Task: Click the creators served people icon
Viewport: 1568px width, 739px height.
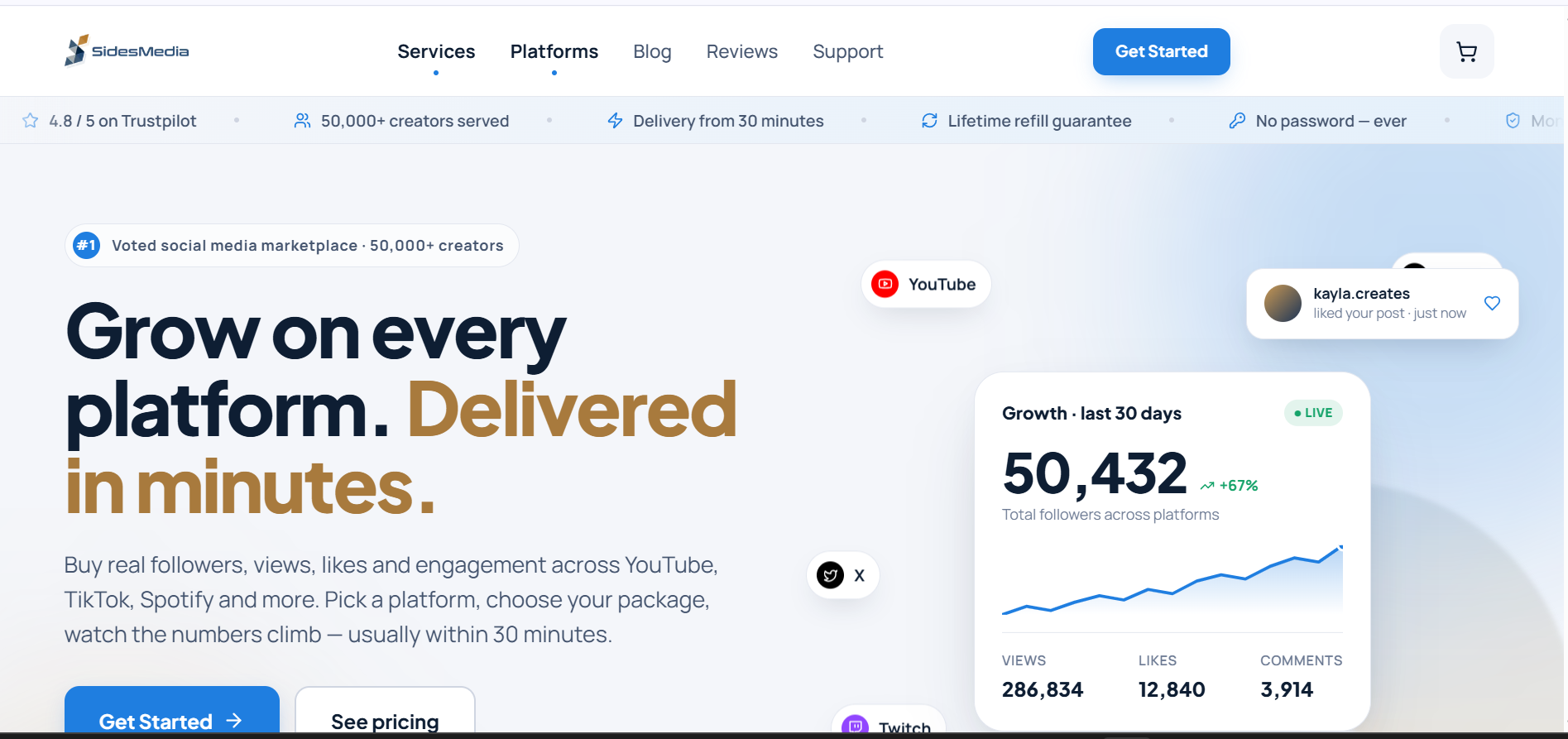Action: pos(302,121)
